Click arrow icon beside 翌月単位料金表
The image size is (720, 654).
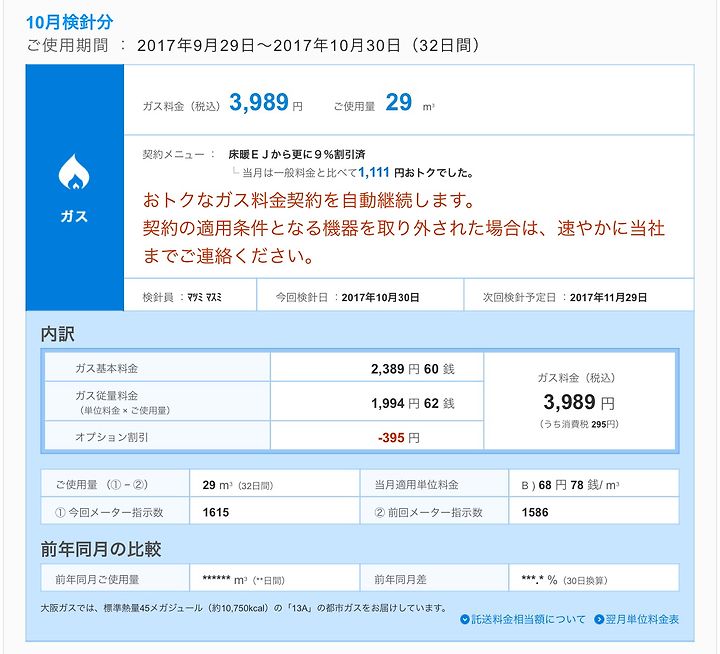(599, 619)
